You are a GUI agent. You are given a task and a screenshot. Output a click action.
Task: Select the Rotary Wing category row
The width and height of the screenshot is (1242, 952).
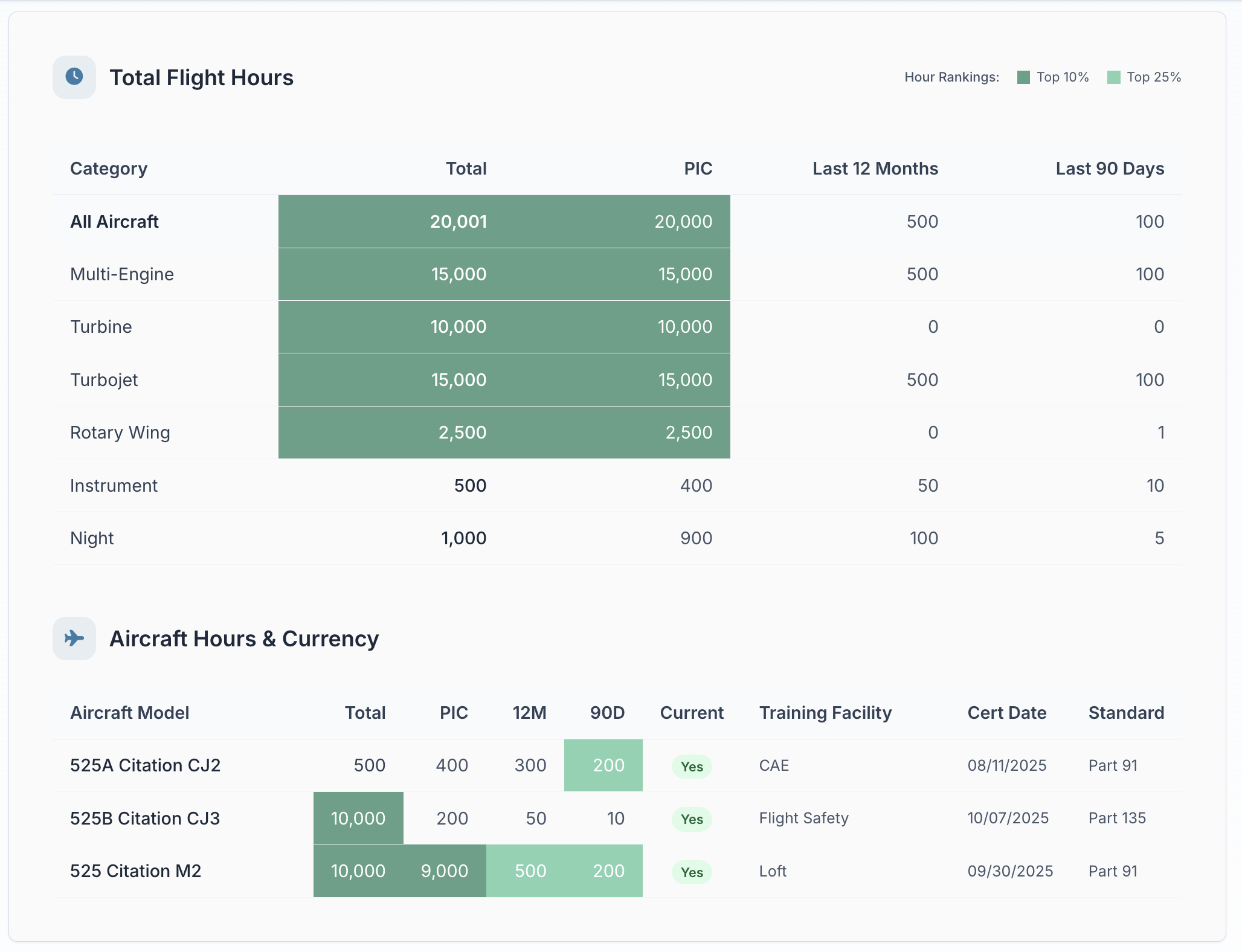click(x=120, y=433)
